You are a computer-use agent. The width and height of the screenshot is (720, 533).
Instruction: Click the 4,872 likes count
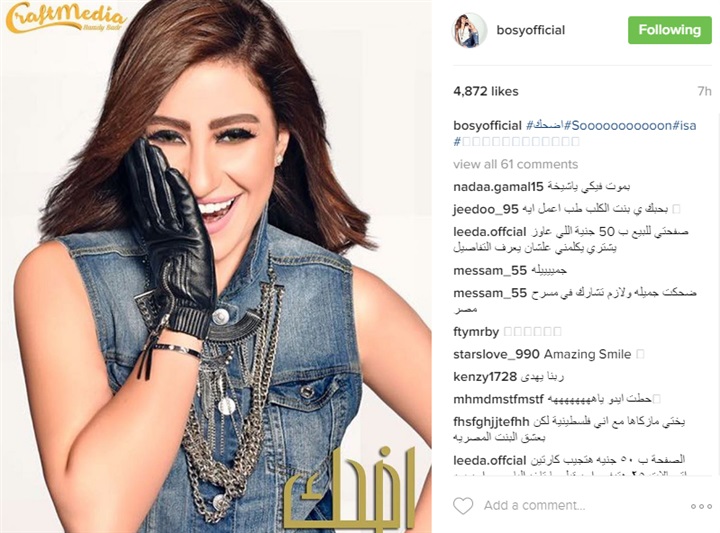485,91
